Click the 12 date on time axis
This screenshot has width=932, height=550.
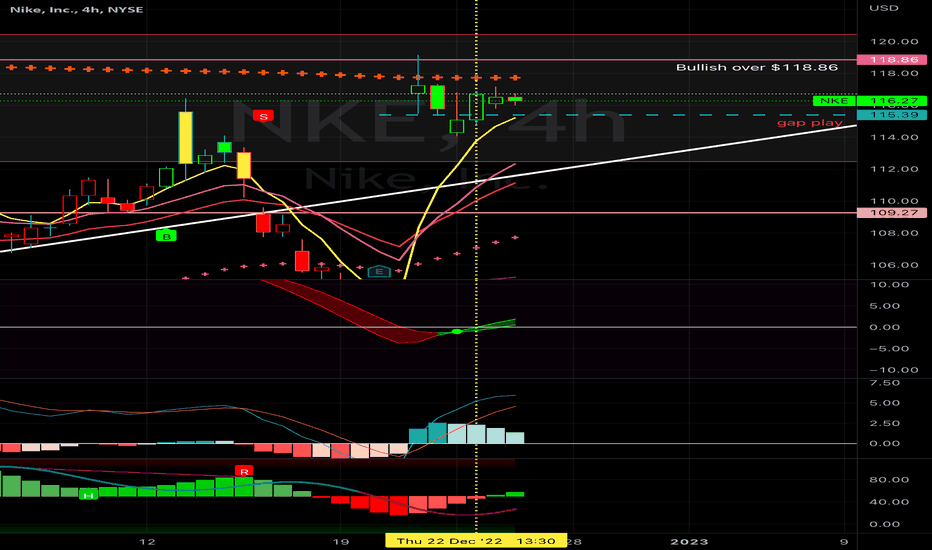tap(147, 542)
